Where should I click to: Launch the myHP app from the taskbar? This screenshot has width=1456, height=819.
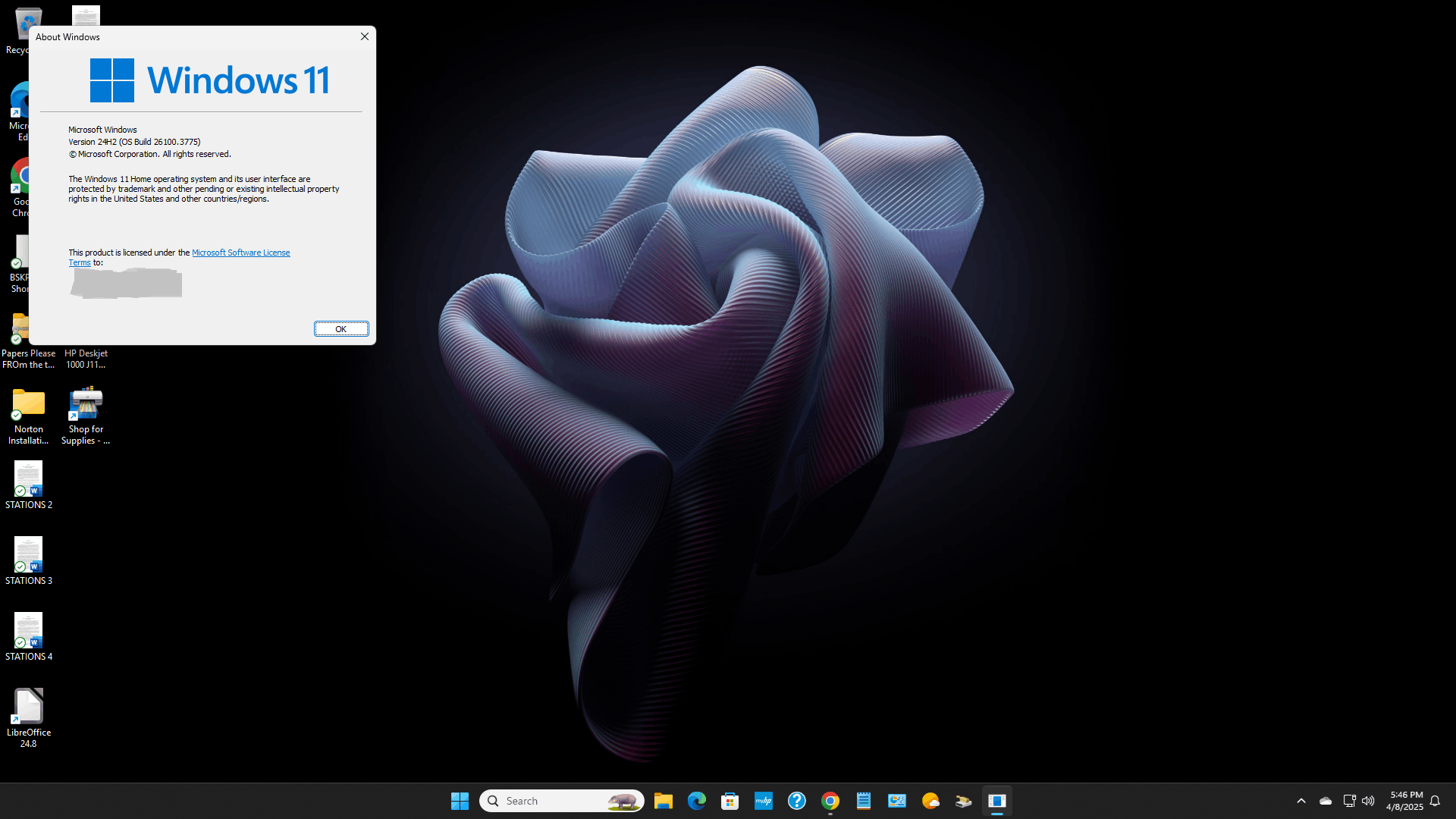click(764, 801)
